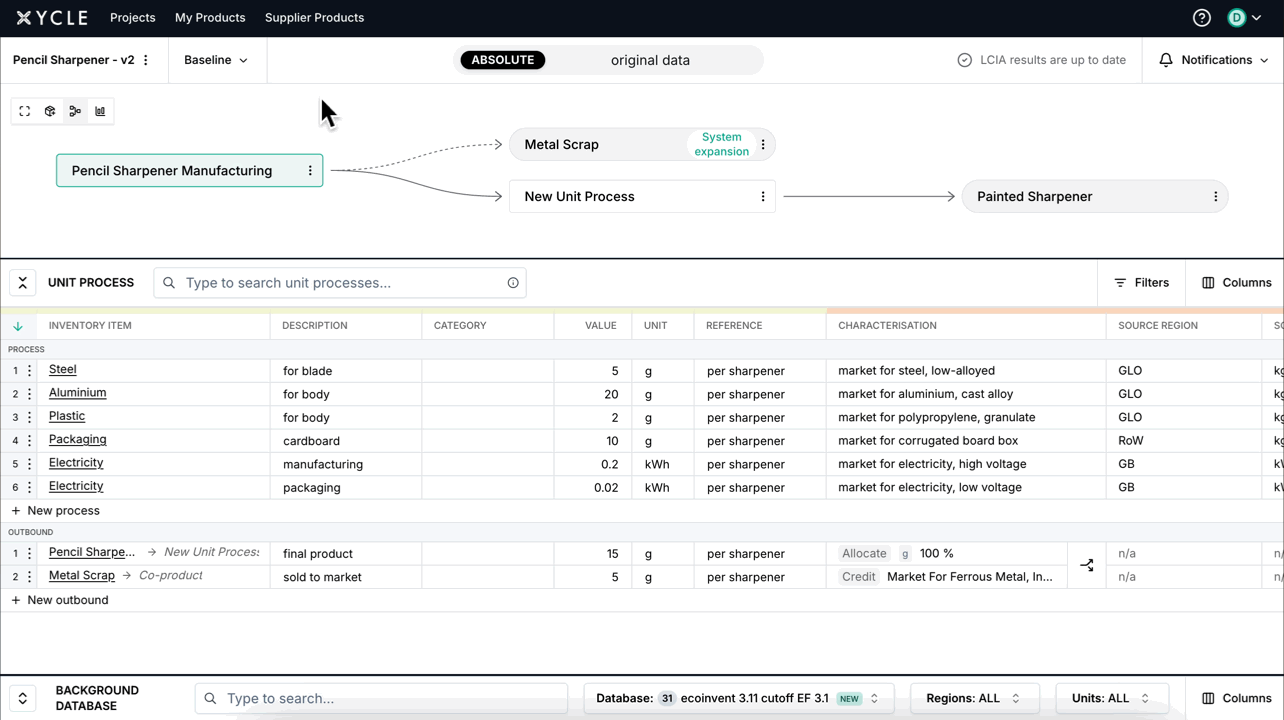Screen dimensions: 1284x720
Task: Open Painted Sharpener node three-dot menu
Action: [x=1215, y=197]
